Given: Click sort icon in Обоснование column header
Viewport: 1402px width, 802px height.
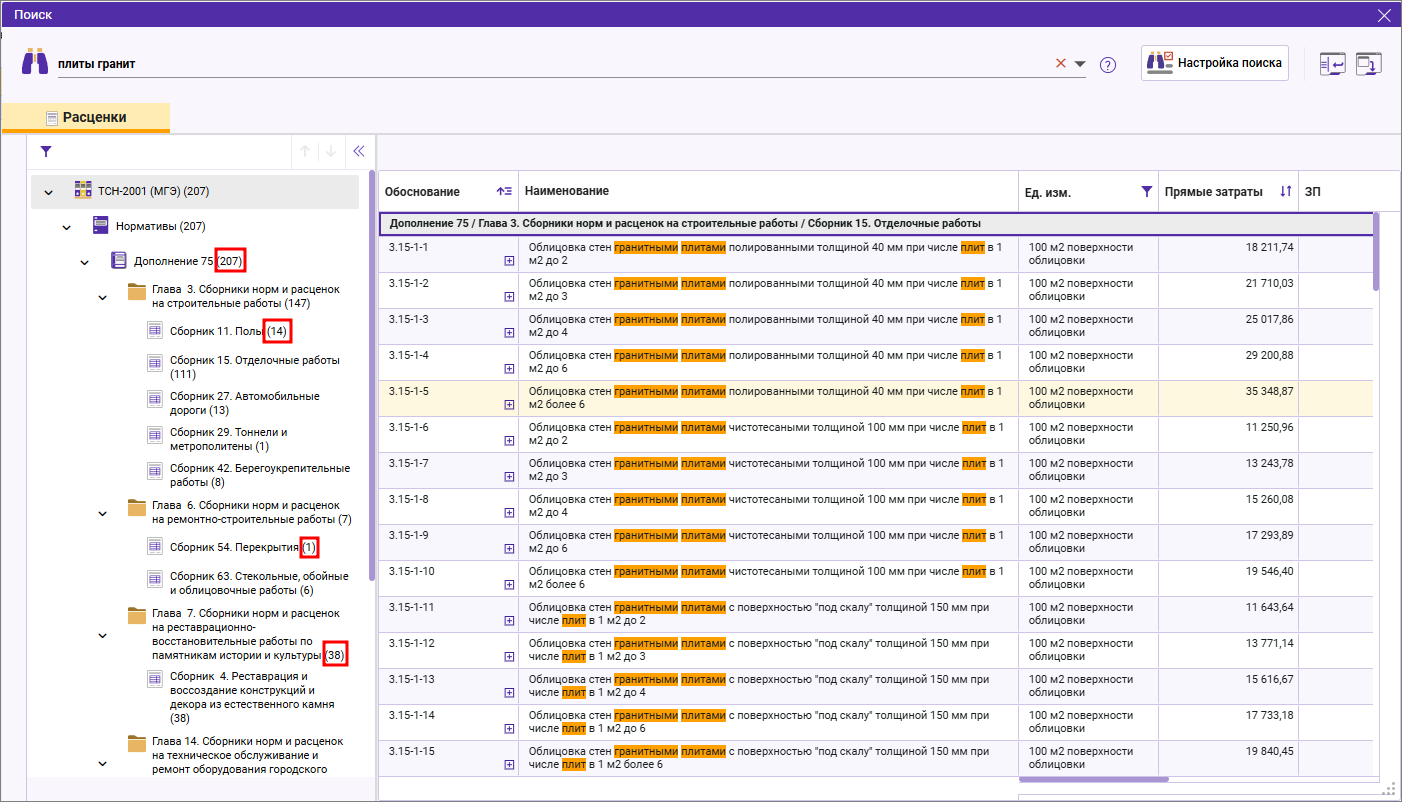Looking at the screenshot, I should (504, 192).
